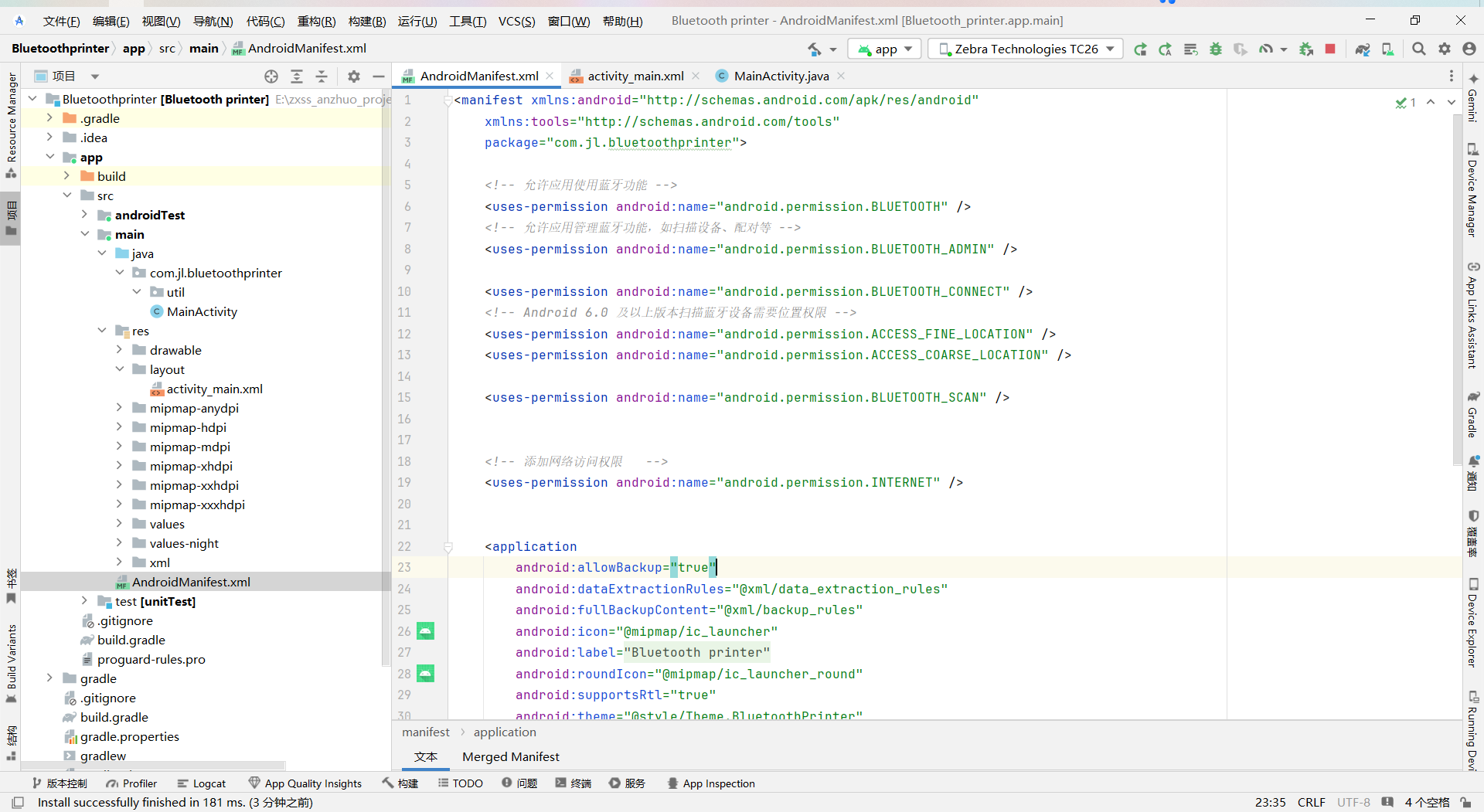Open the Gemini side panel
Image resolution: width=1484 pixels, height=812 pixels.
click(1472, 98)
